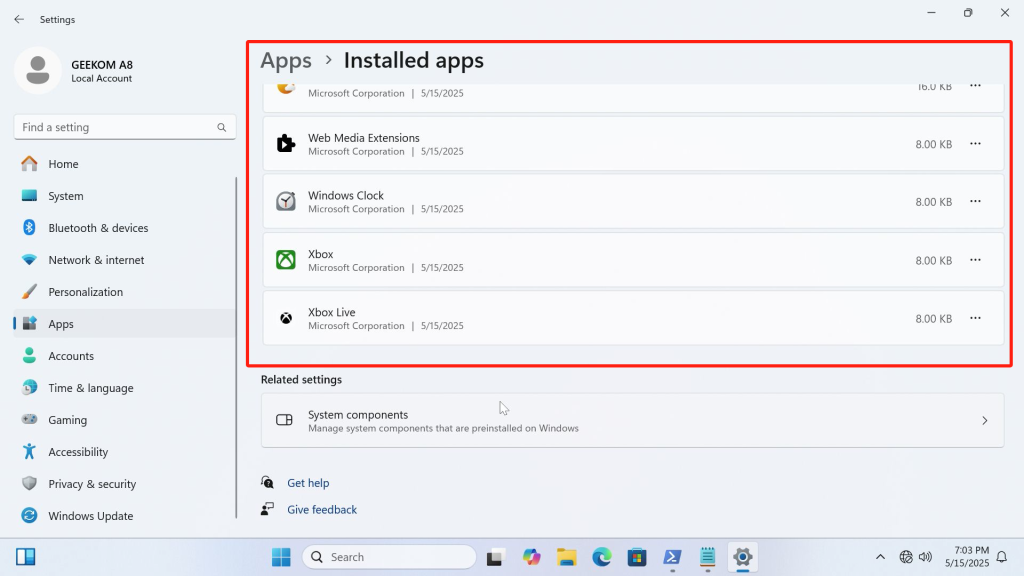1024x576 pixels.
Task: Open more options for the Xbox app
Action: click(975, 260)
